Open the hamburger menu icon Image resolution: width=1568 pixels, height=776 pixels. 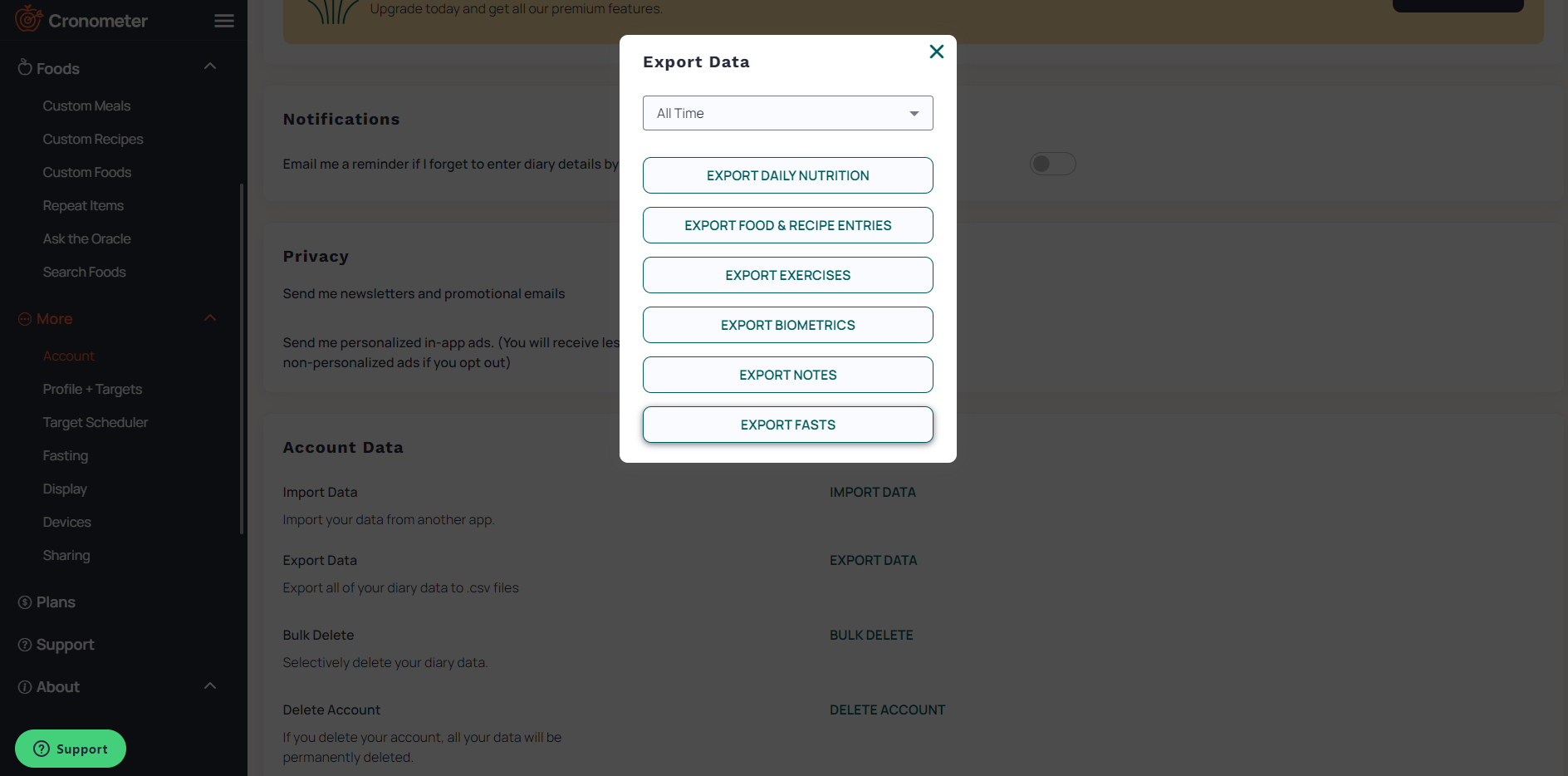pos(223,21)
